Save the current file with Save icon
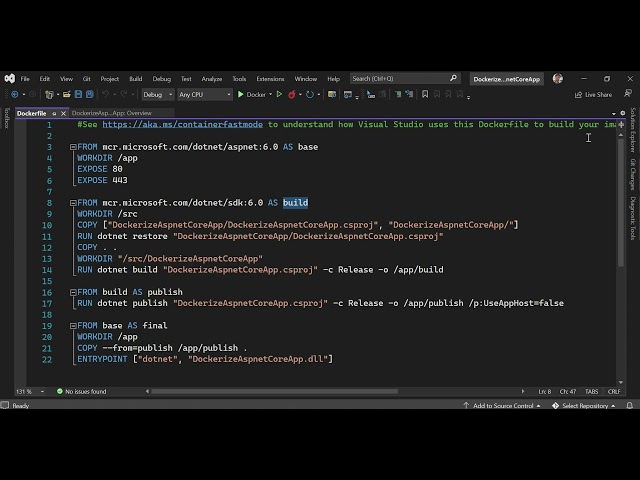This screenshot has width=640, height=480. (x=78, y=95)
